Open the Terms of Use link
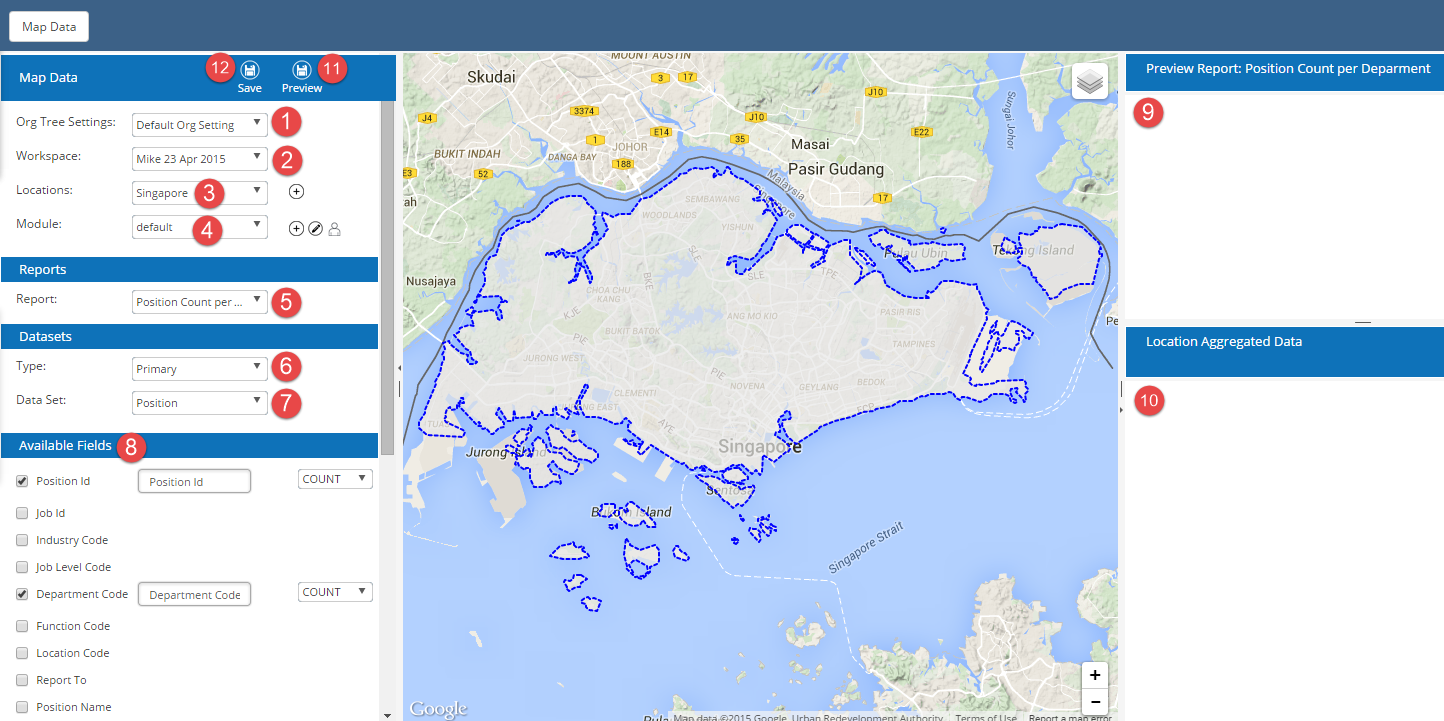1444x721 pixels. click(985, 717)
